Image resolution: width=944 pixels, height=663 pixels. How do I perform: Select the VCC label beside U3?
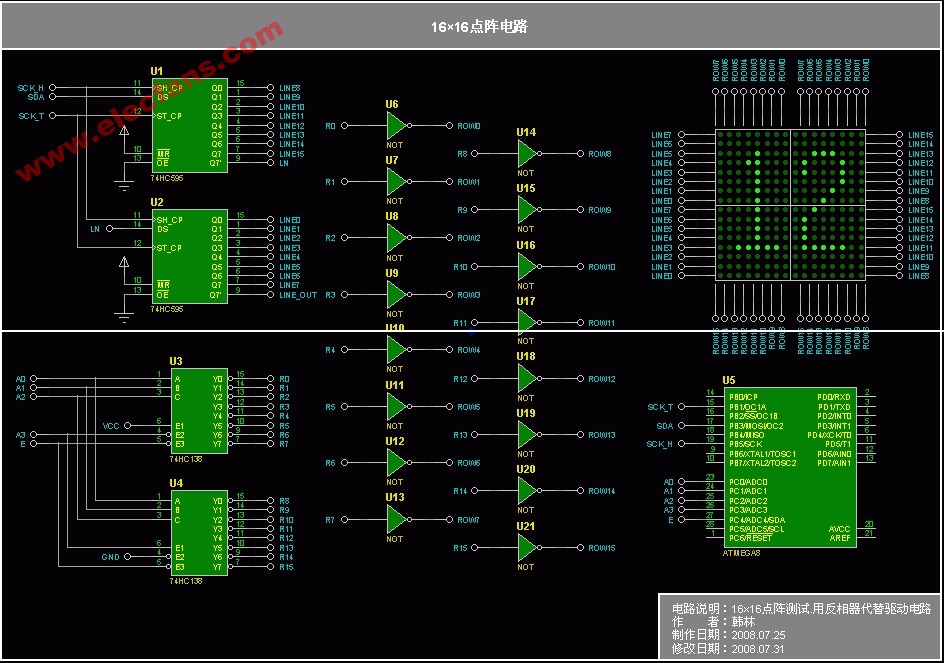click(111, 426)
